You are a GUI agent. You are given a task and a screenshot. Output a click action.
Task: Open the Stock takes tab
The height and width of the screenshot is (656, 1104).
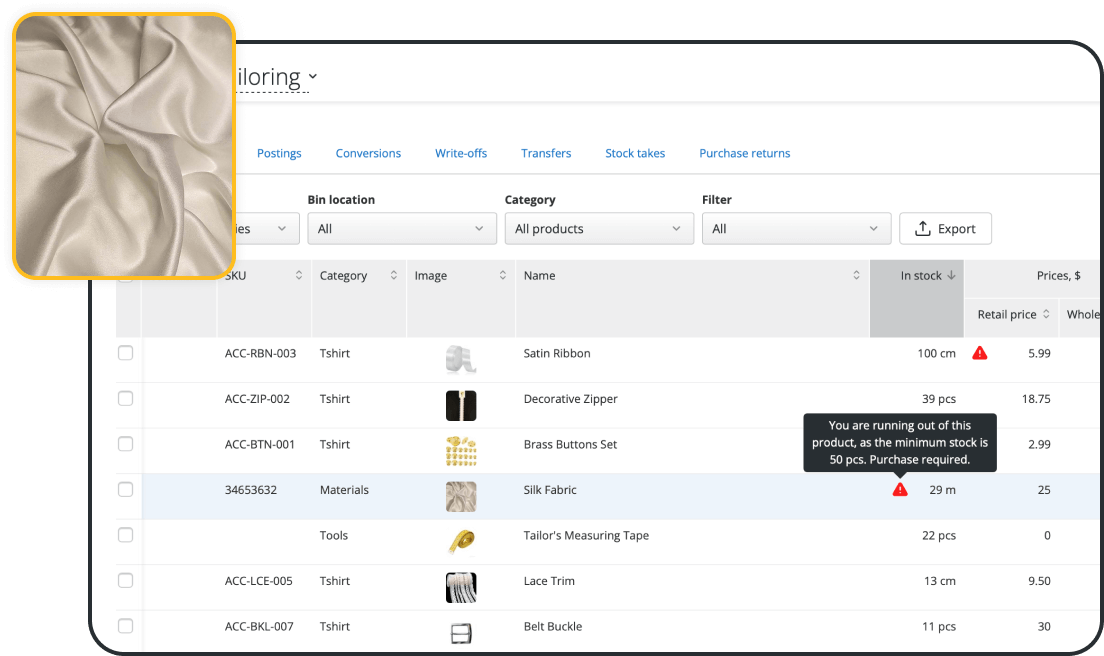pos(635,153)
